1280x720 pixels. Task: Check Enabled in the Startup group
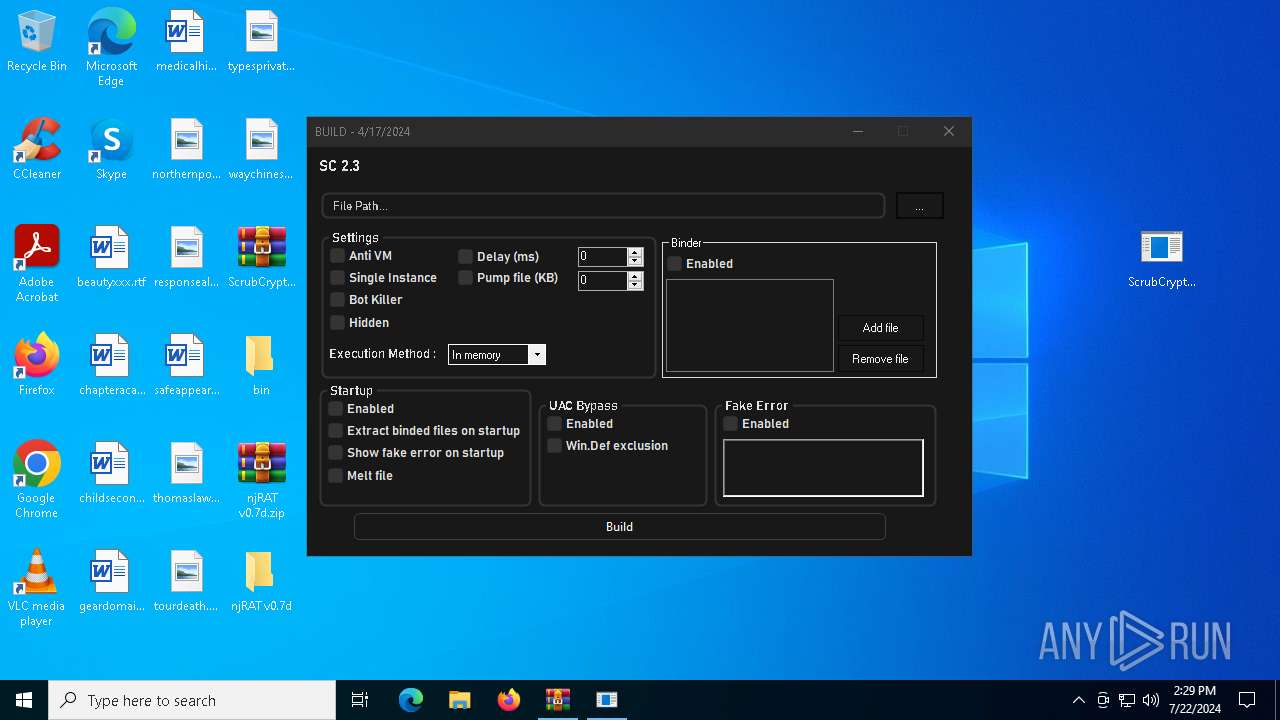click(x=336, y=409)
